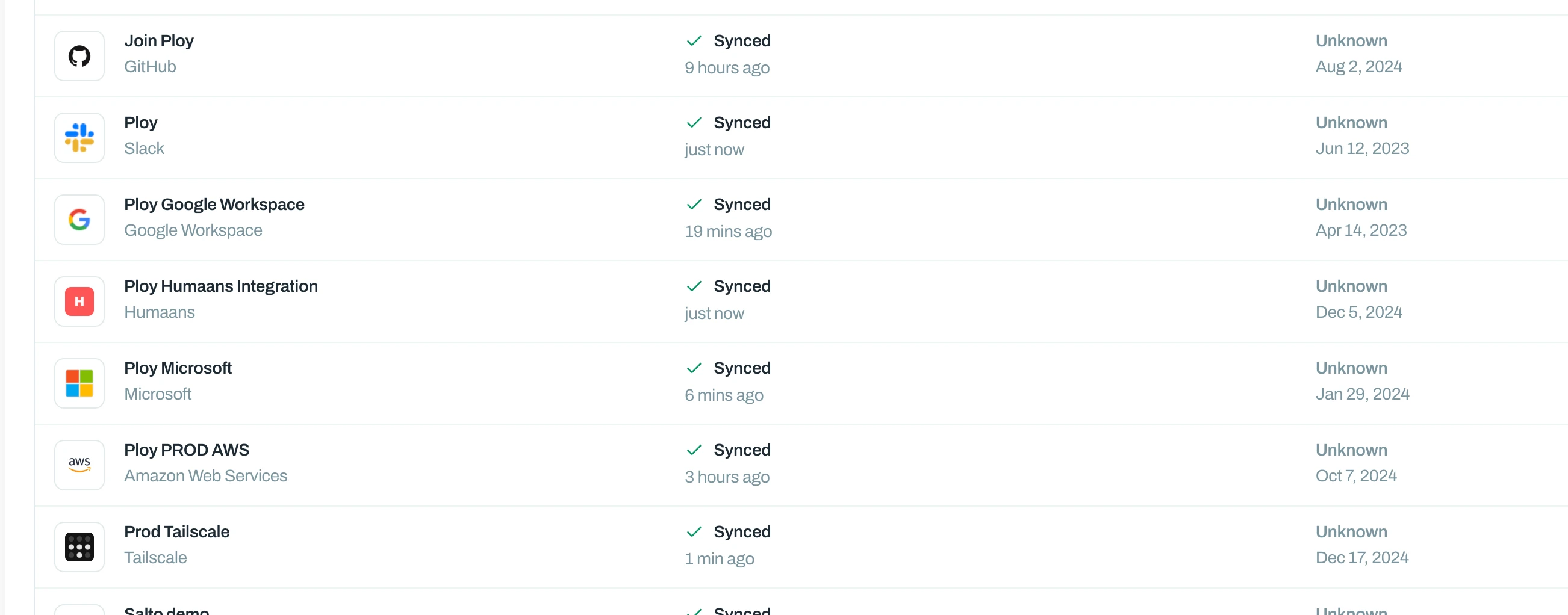1568x615 pixels.
Task: Click the green checkmark beside Join Ploy's Synced status
Action: click(x=694, y=41)
